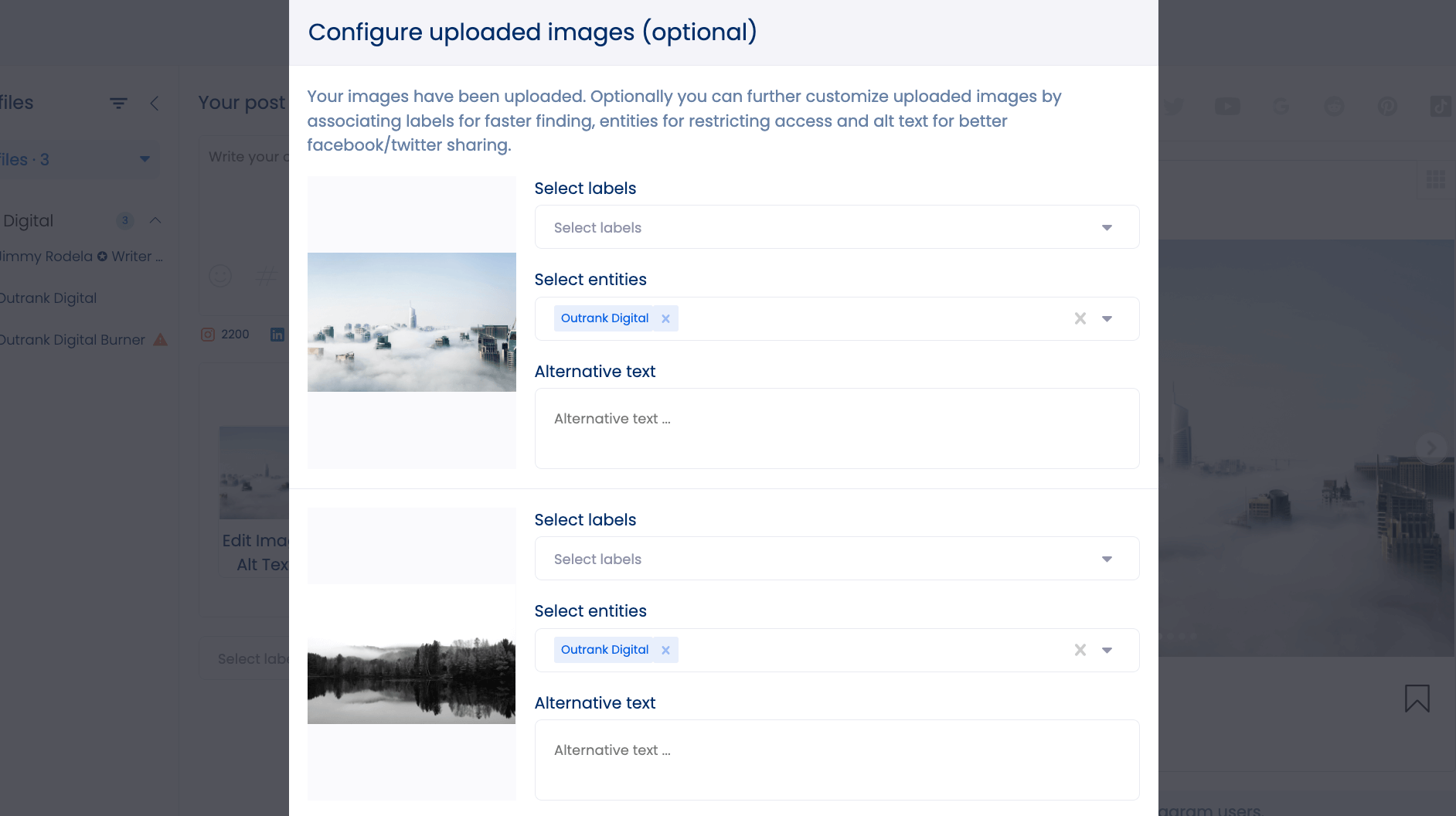Open Select labels dropdown for the first image

pyautogui.click(x=837, y=227)
